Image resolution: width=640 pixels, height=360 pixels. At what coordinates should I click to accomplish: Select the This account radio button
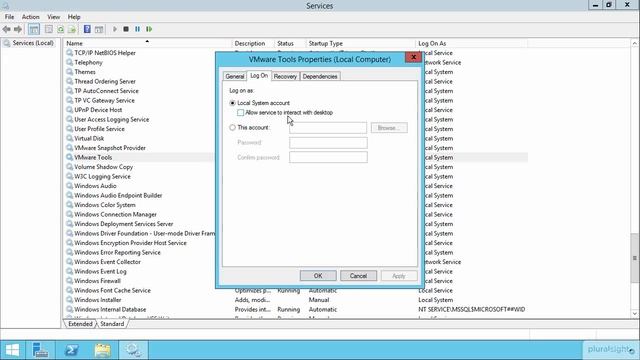[x=232, y=128]
